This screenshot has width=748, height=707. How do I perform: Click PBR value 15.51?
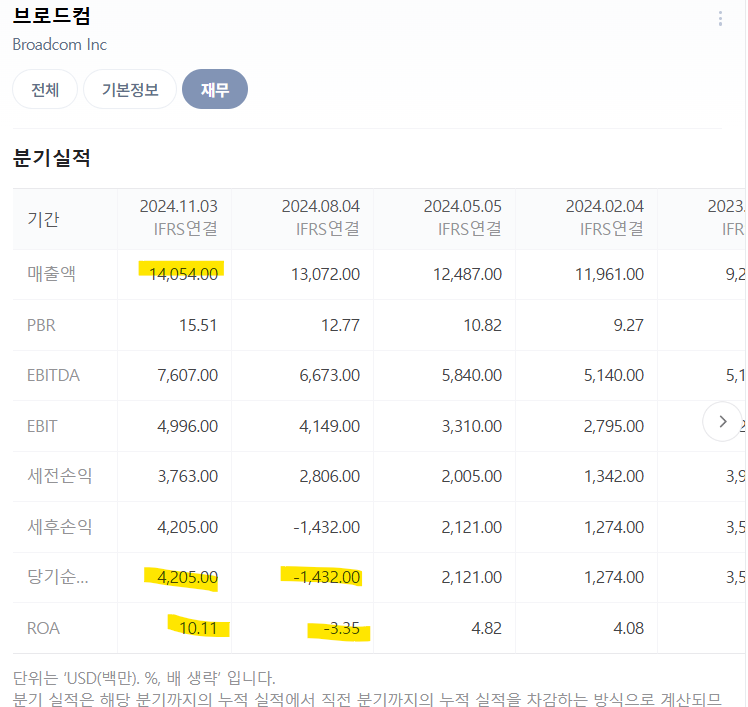point(198,325)
